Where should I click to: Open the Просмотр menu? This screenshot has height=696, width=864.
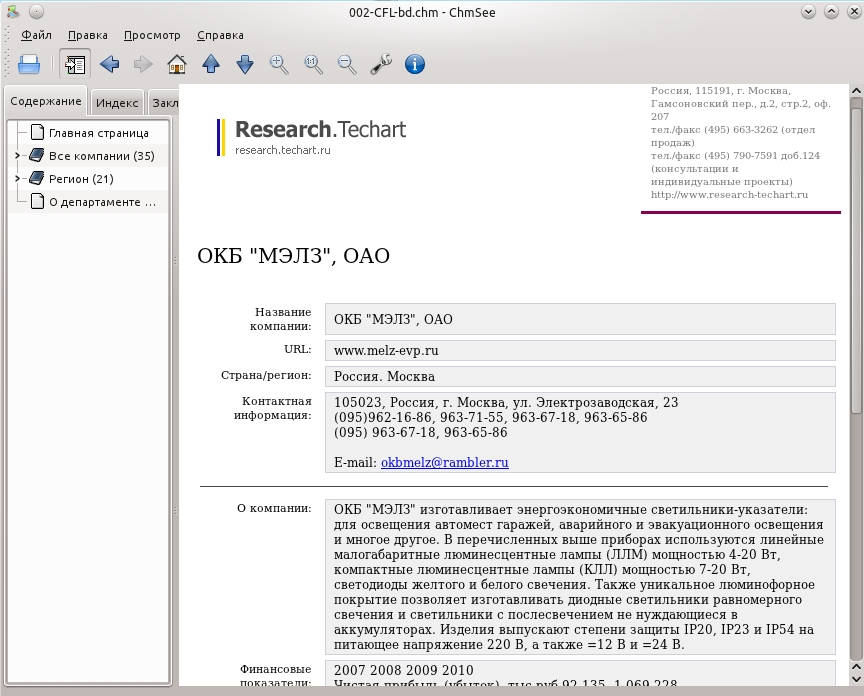(152, 35)
